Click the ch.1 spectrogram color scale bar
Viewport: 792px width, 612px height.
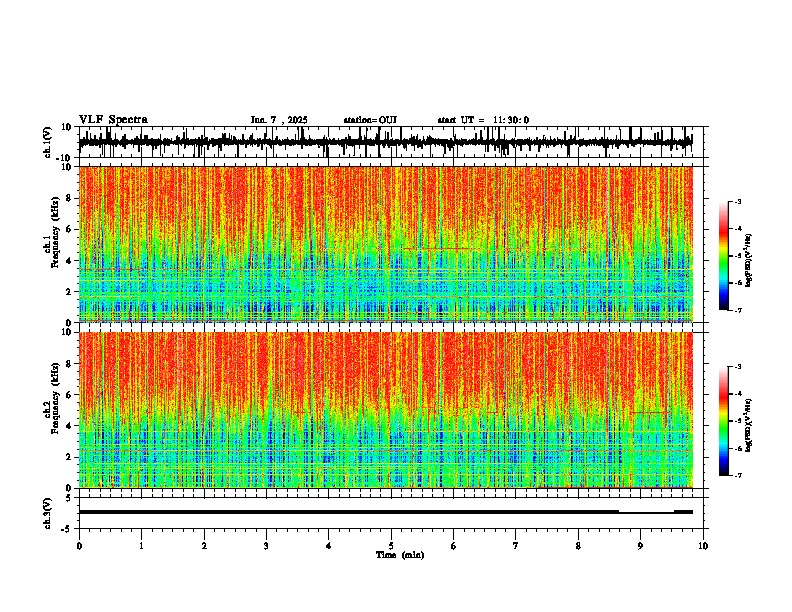(x=723, y=256)
